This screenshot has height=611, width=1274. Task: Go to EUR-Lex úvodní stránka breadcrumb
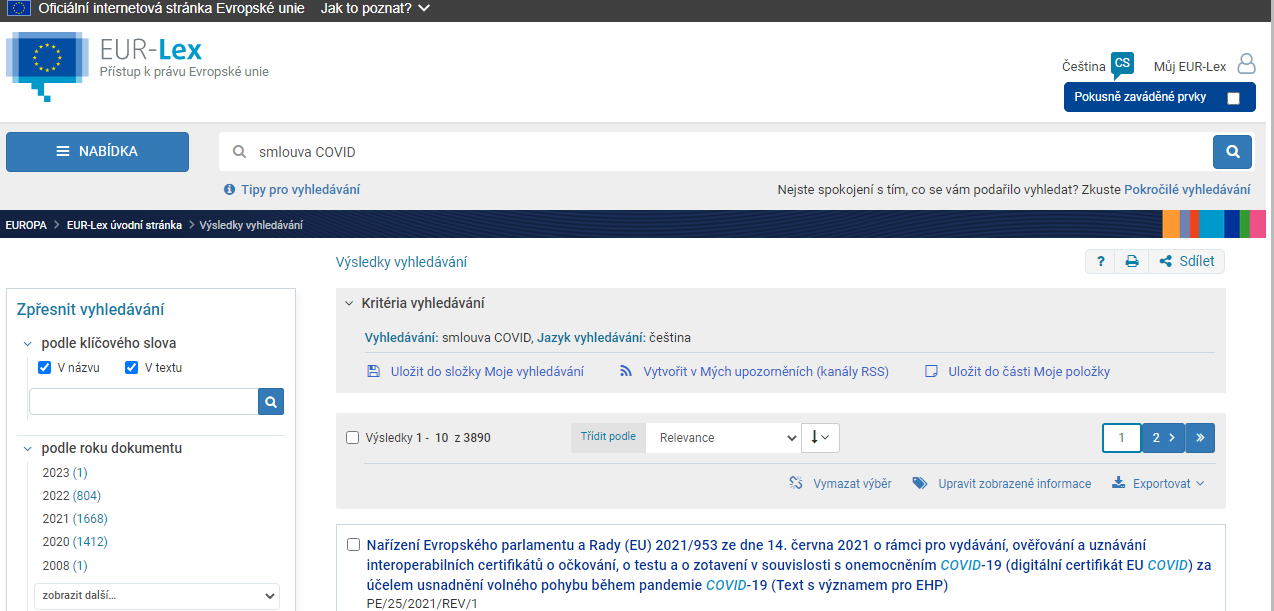124,225
